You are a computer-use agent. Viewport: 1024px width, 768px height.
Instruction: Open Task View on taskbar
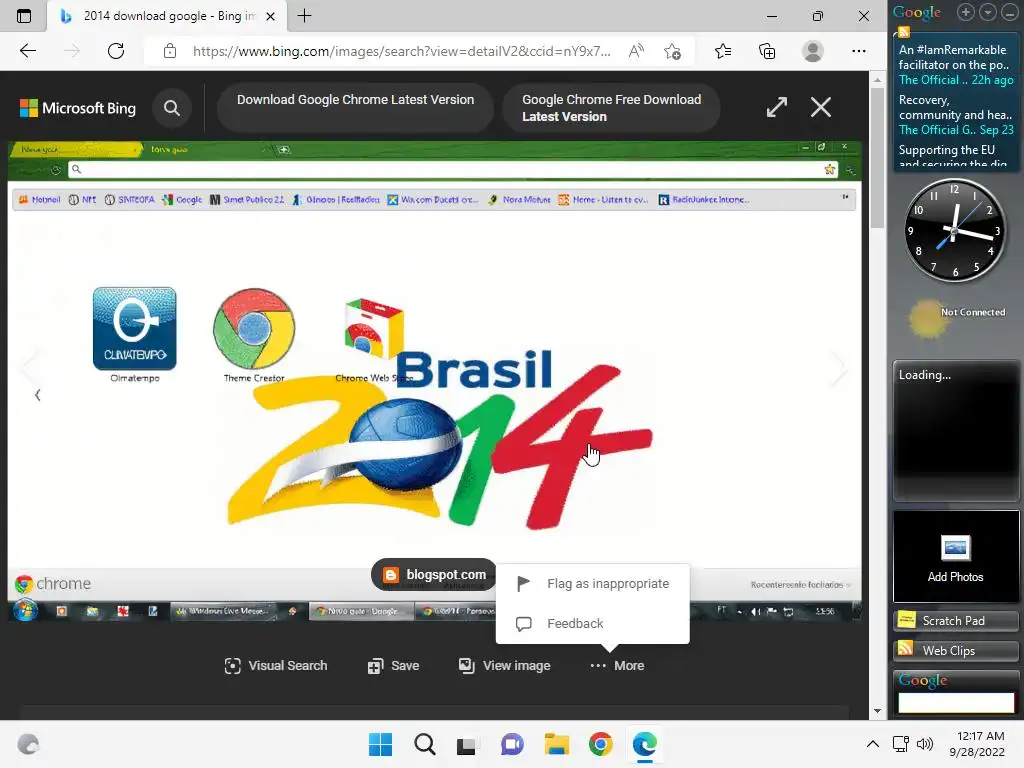pos(467,745)
